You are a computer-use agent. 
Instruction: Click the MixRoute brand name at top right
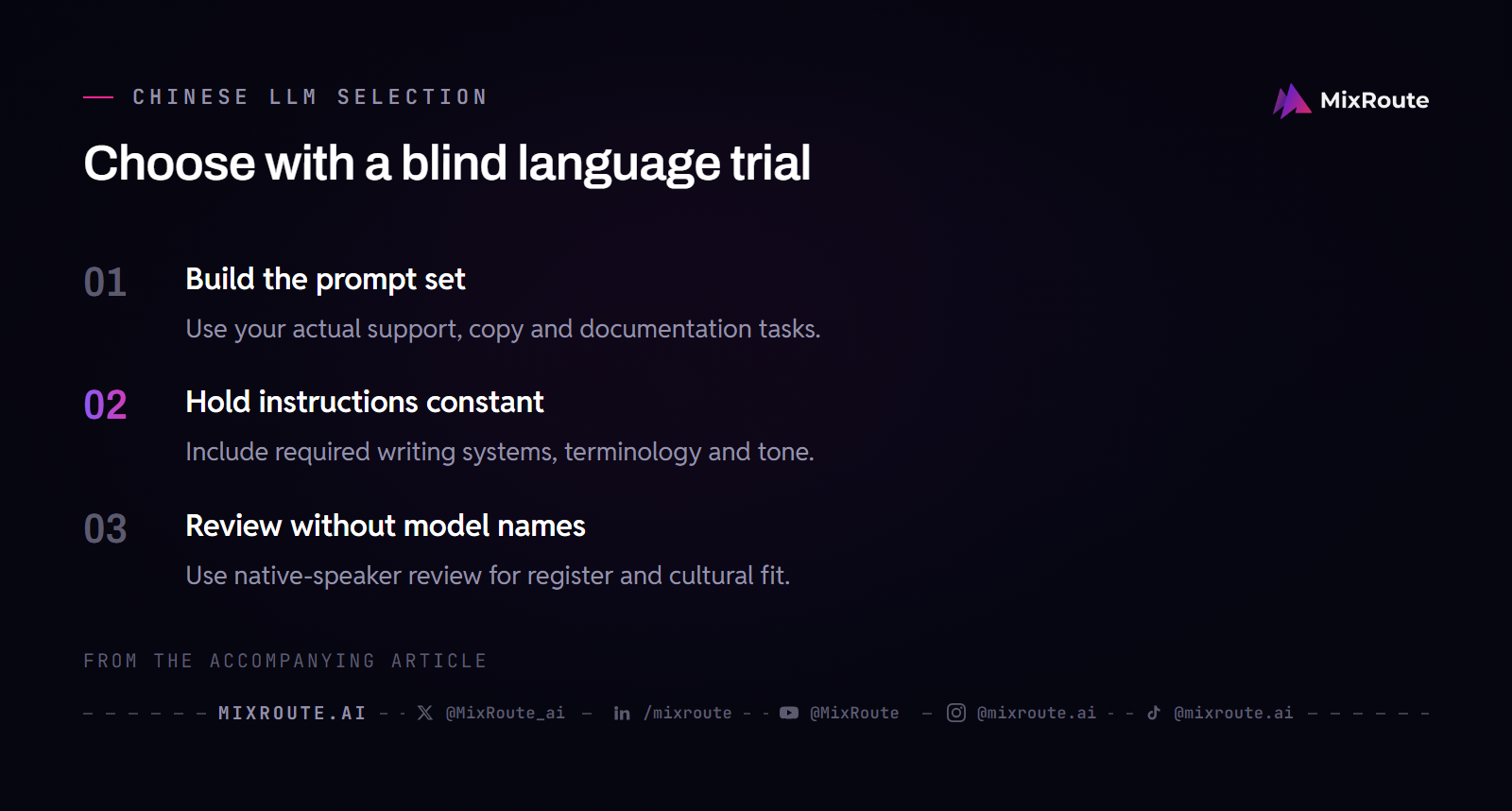[1374, 100]
